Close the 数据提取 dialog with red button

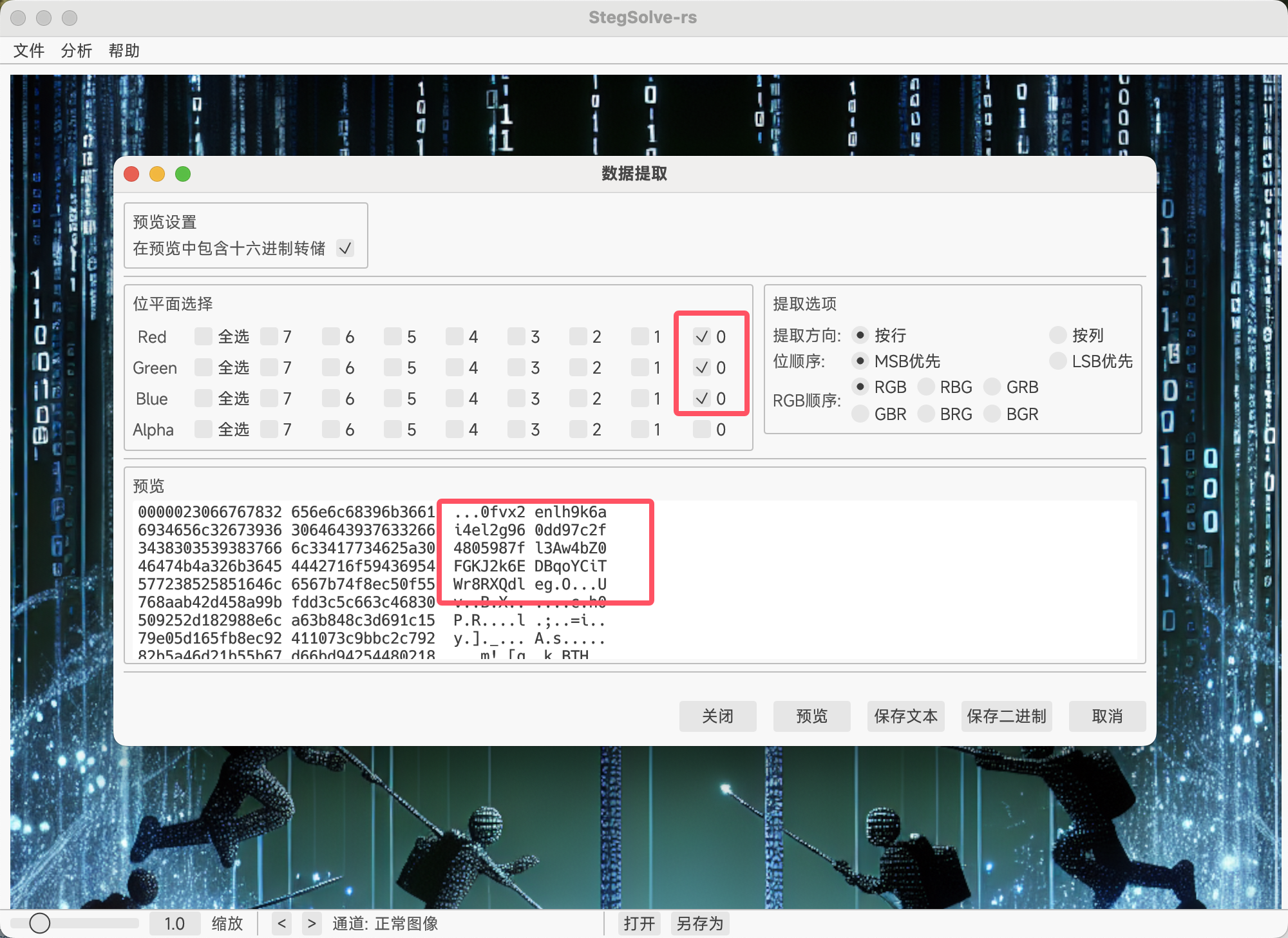click(x=131, y=174)
